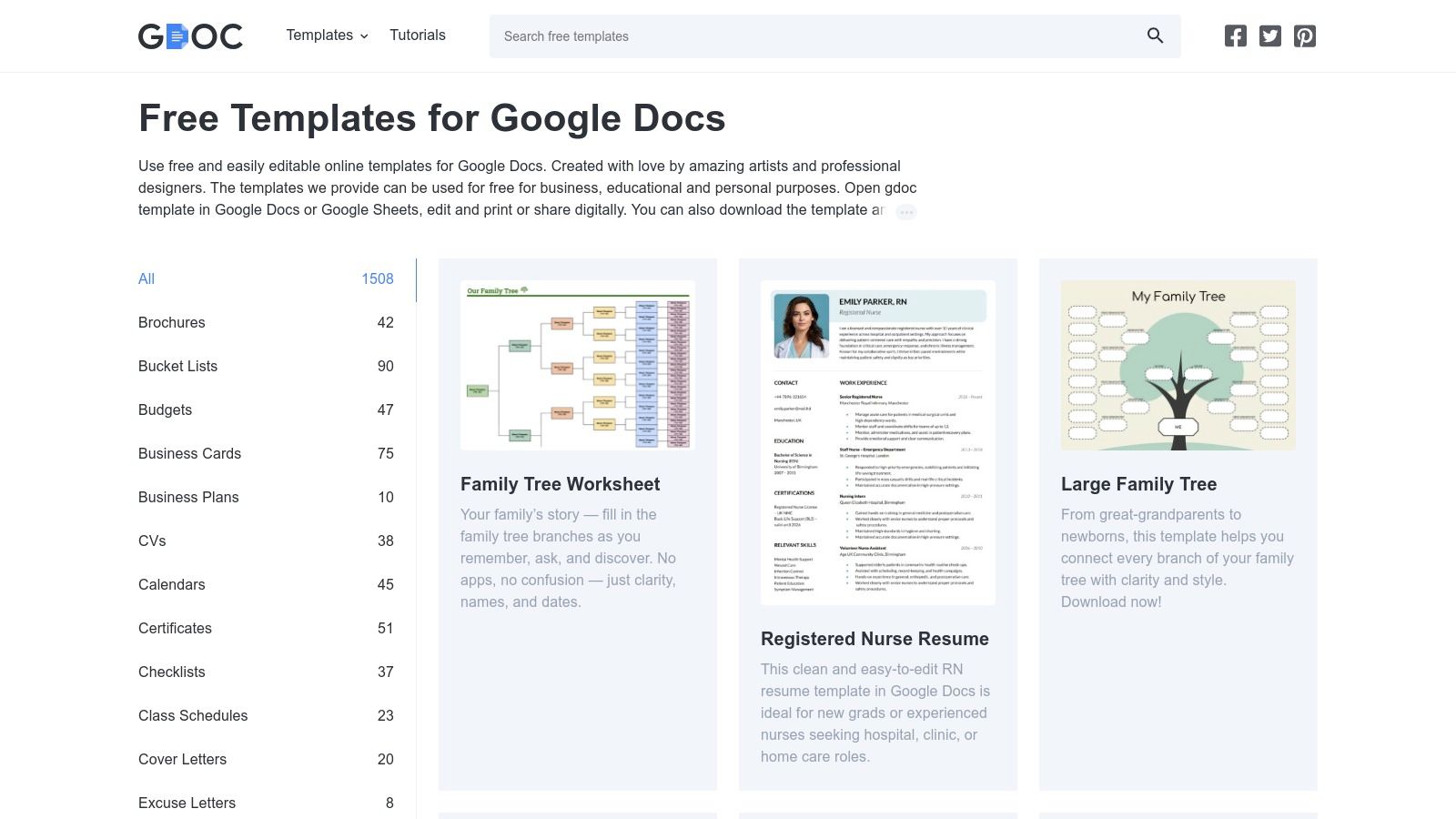
Task: Open the Family Tree Worksheet thumbnail
Action: coord(578,365)
